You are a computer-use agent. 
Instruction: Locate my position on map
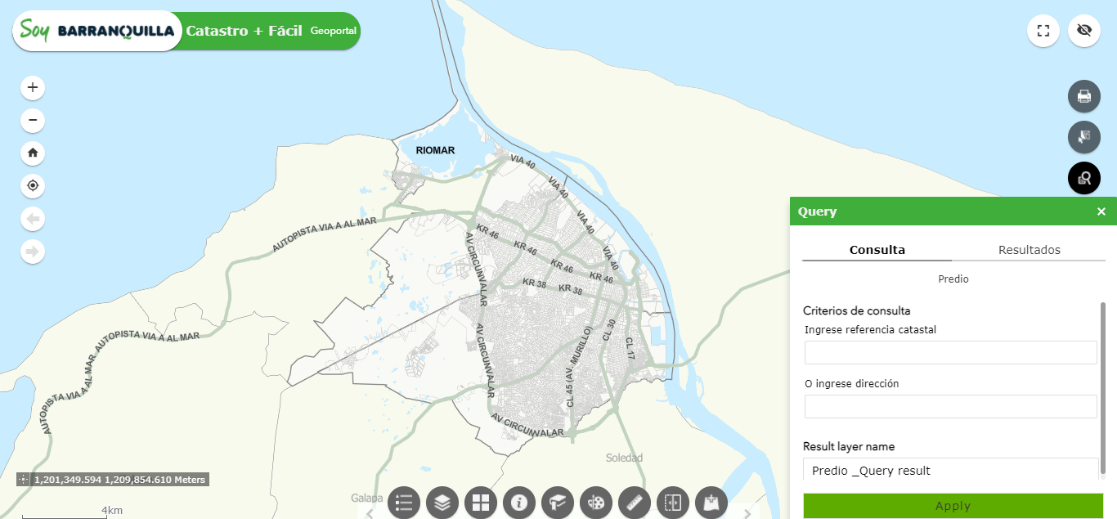33,186
